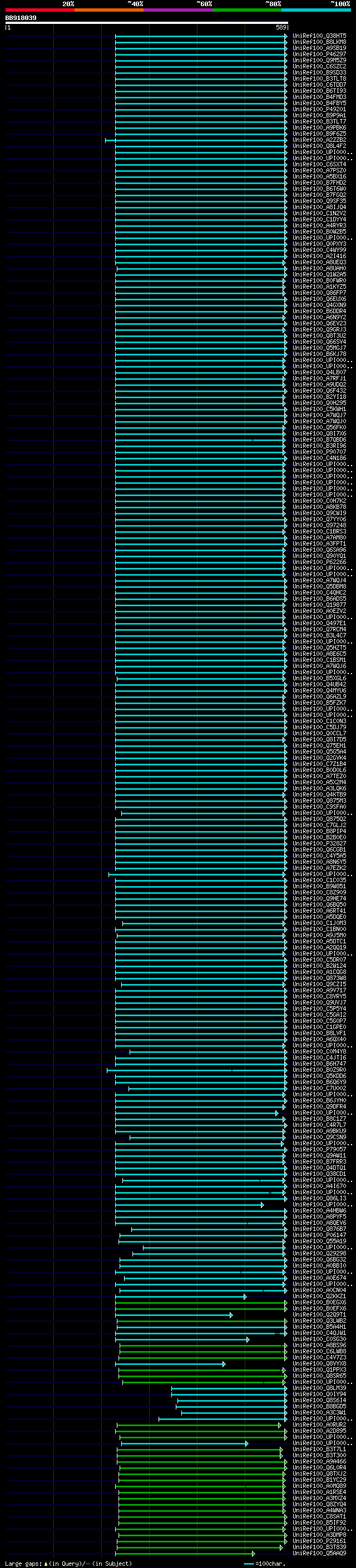Select hit label UniRef100_Q55A19
The width and height of the screenshot is (356, 1568).
(x=319, y=1241)
